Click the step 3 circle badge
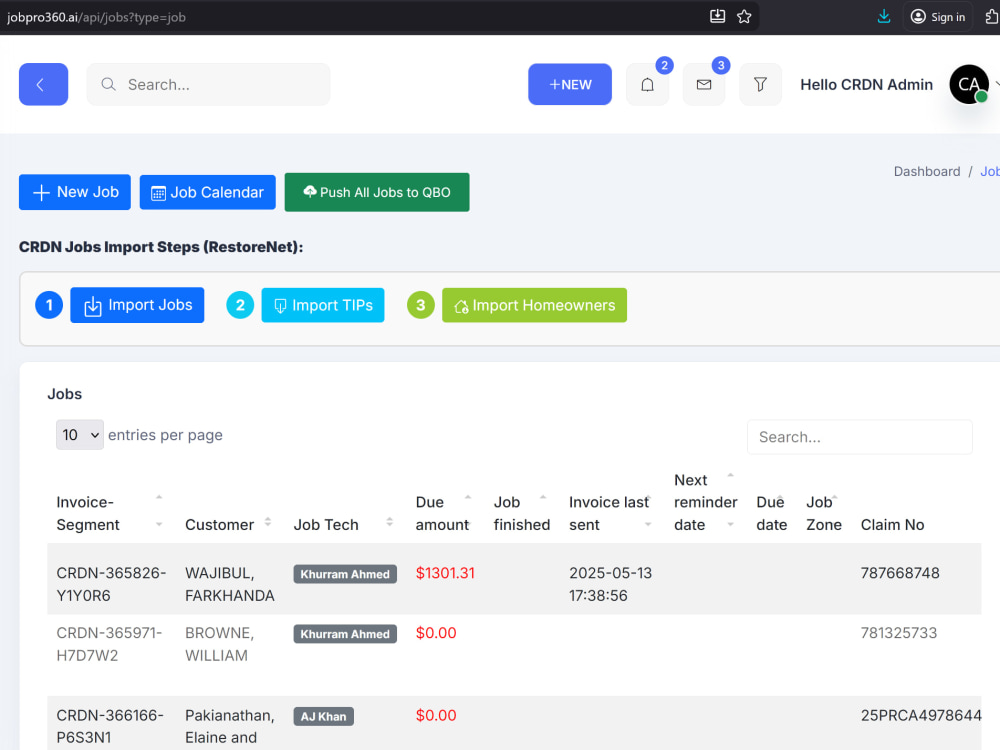The image size is (1000, 750). click(421, 305)
